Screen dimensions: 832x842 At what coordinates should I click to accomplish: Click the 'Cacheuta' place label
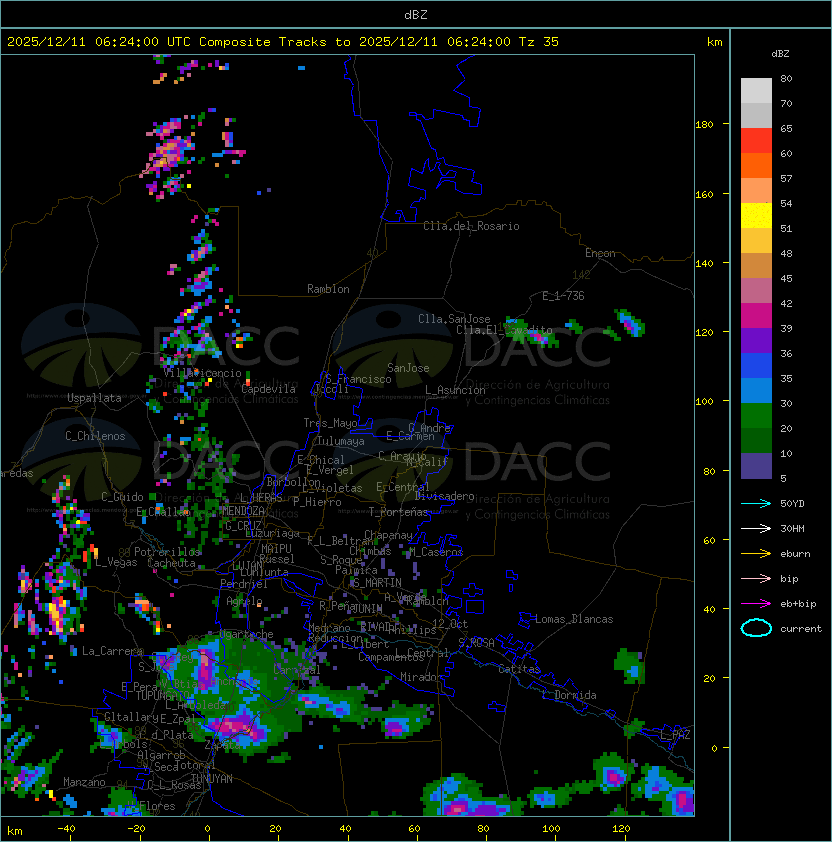click(x=171, y=563)
